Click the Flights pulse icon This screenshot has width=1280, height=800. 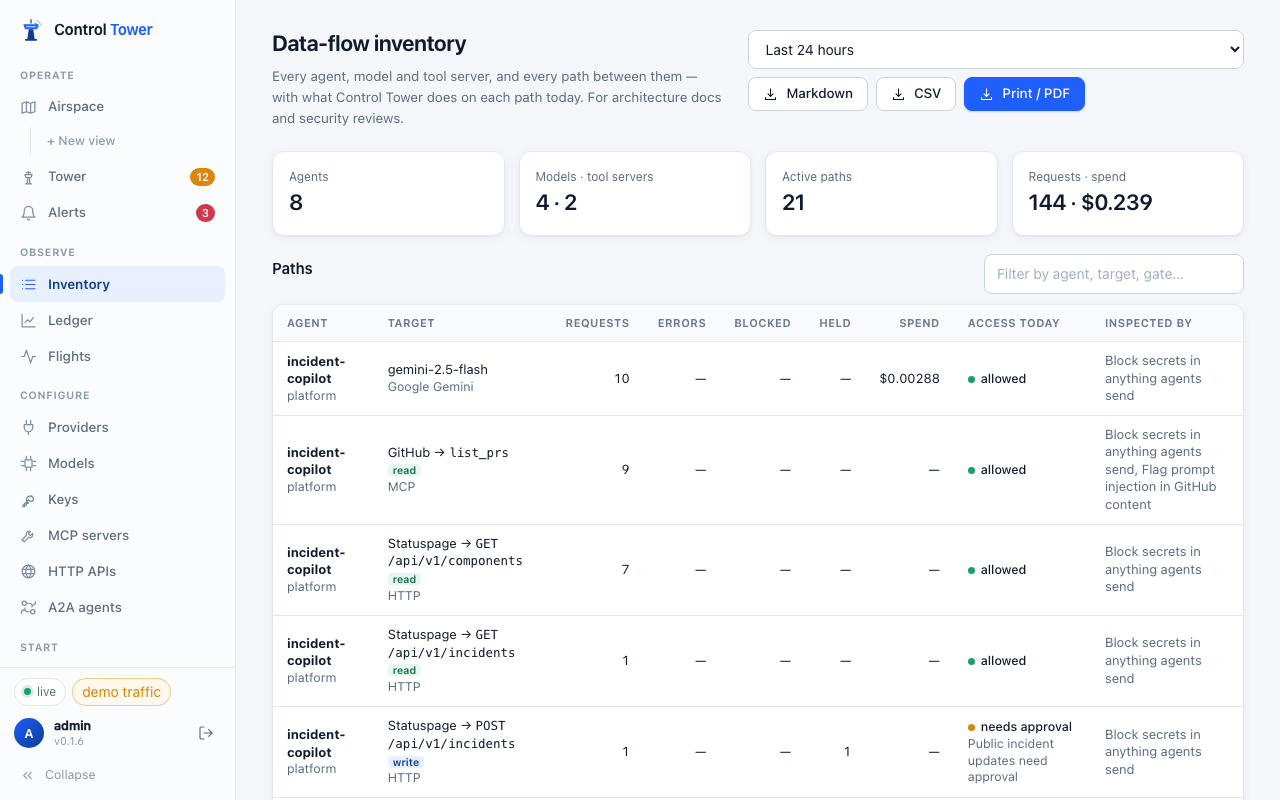pyautogui.click(x=28, y=357)
